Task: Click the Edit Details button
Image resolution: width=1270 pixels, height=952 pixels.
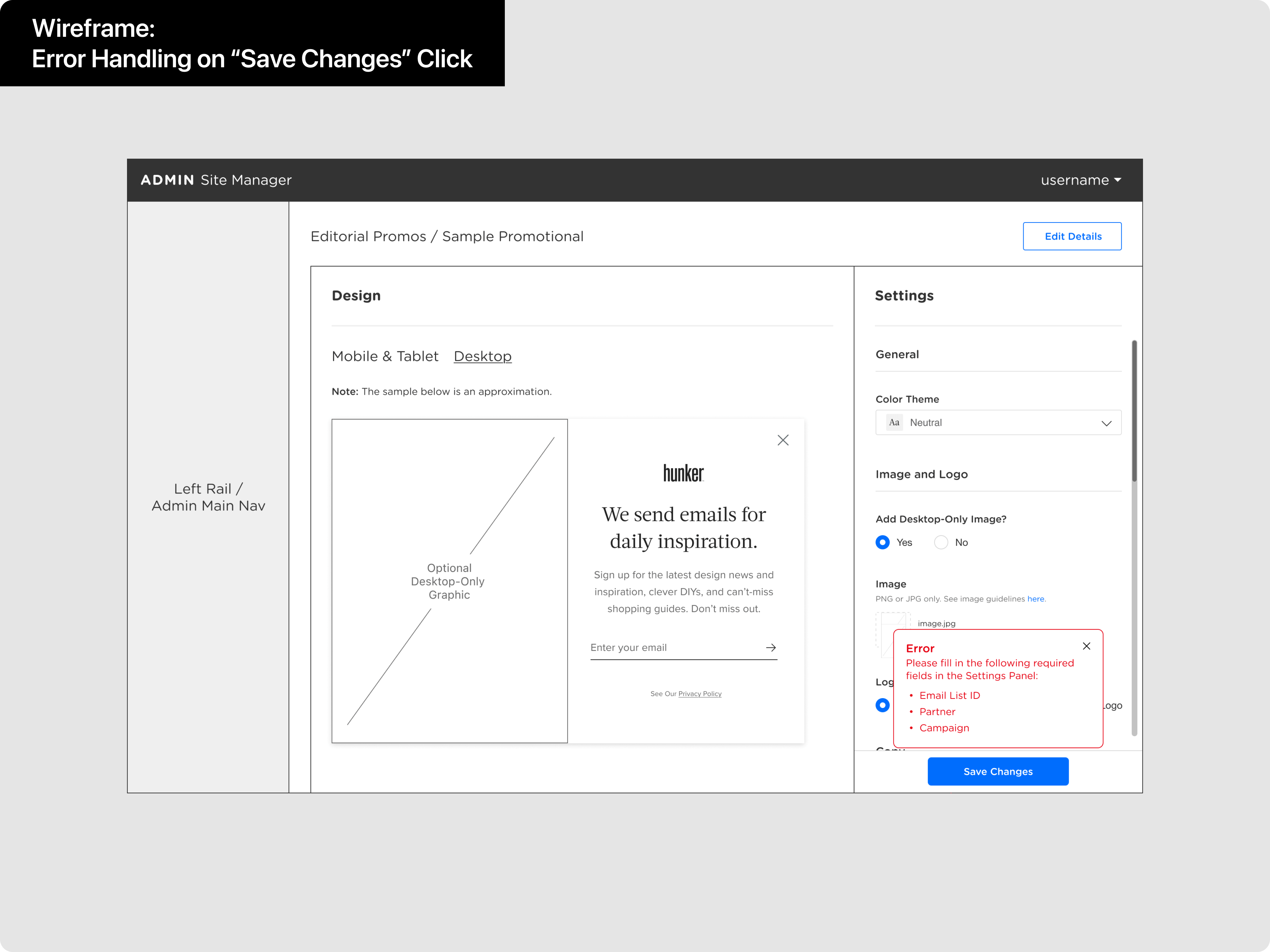Action: pos(1072,236)
